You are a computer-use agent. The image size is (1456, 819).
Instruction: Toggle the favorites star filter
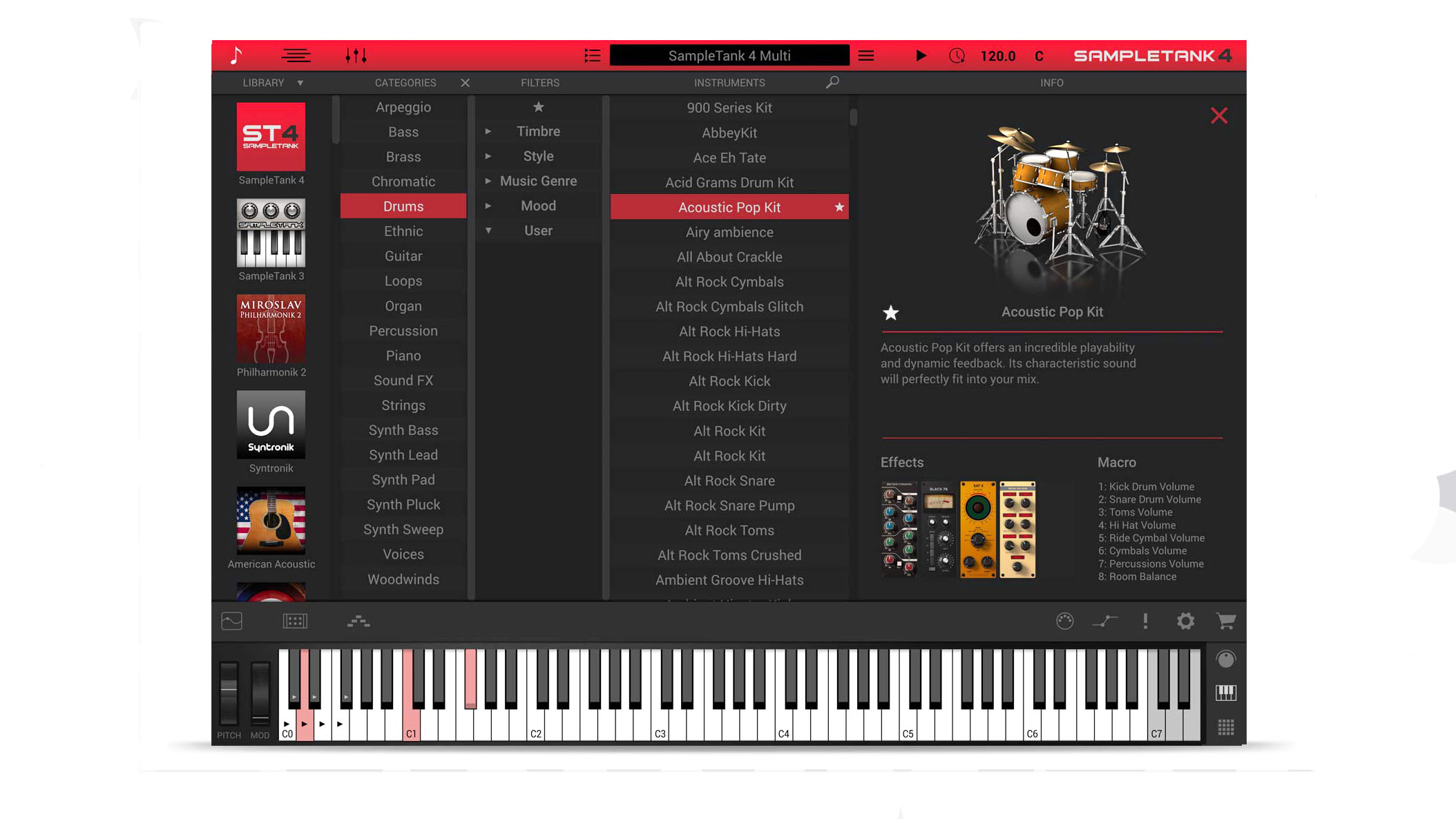click(538, 107)
